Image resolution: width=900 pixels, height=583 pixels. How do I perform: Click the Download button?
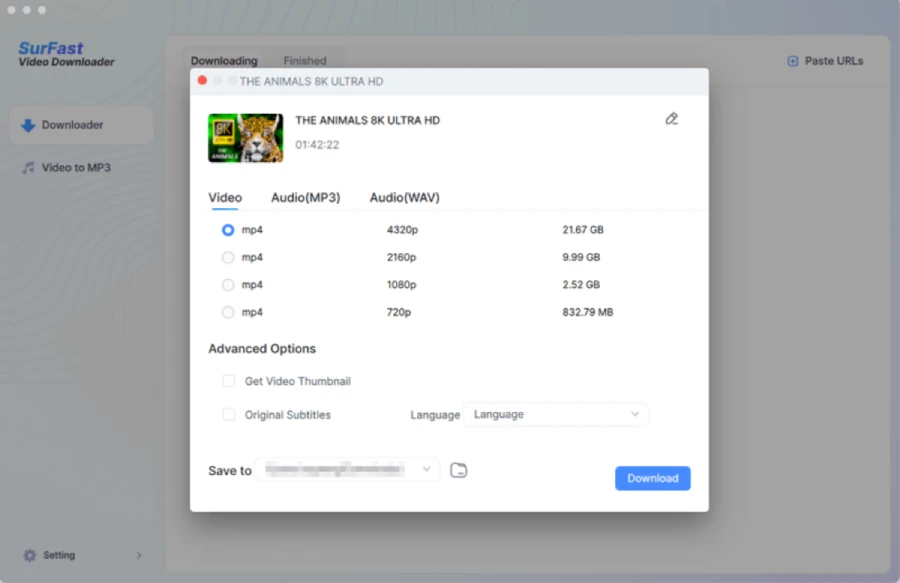pyautogui.click(x=653, y=478)
